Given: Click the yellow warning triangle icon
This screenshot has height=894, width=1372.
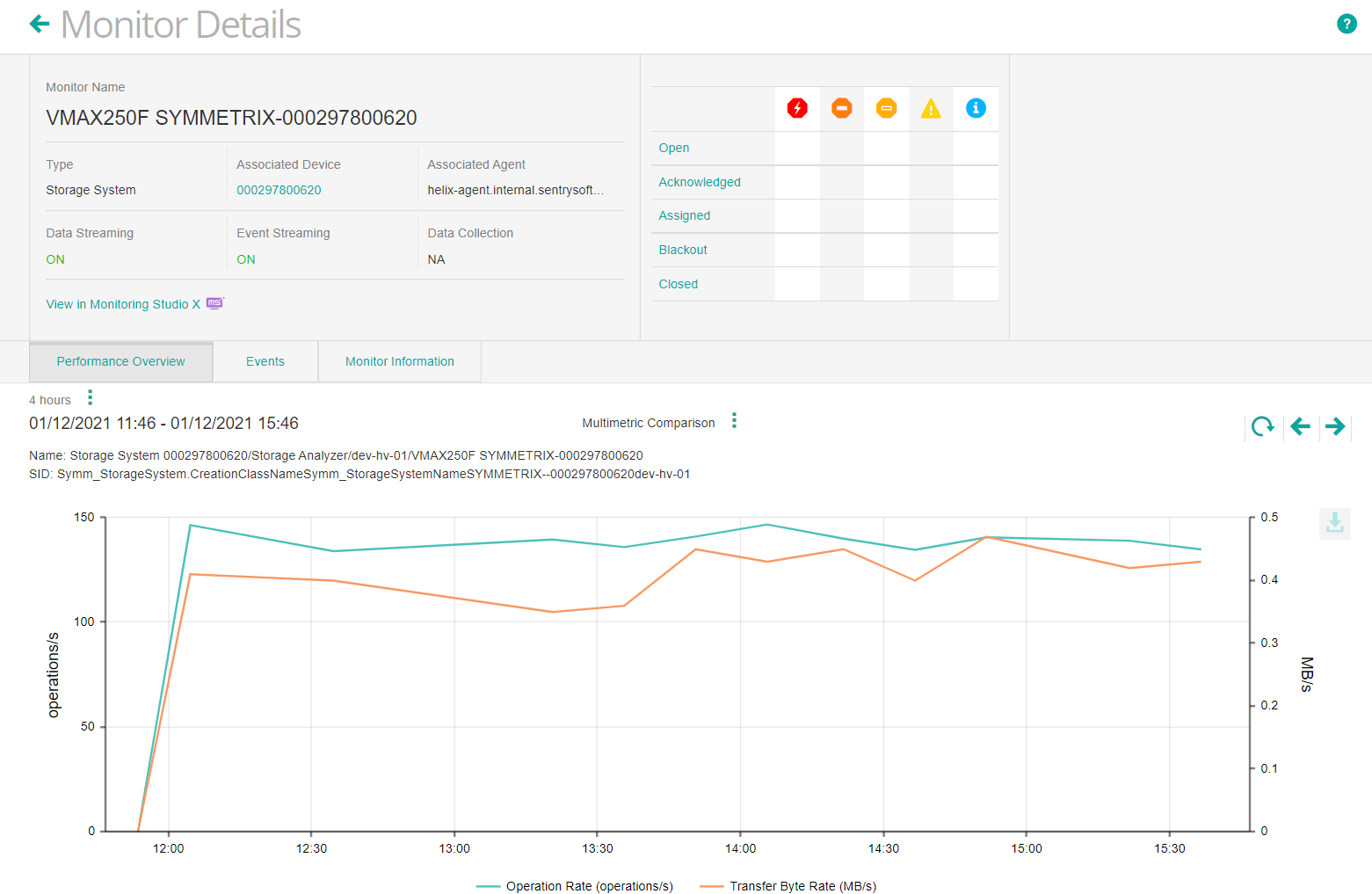Looking at the screenshot, I should 931,108.
